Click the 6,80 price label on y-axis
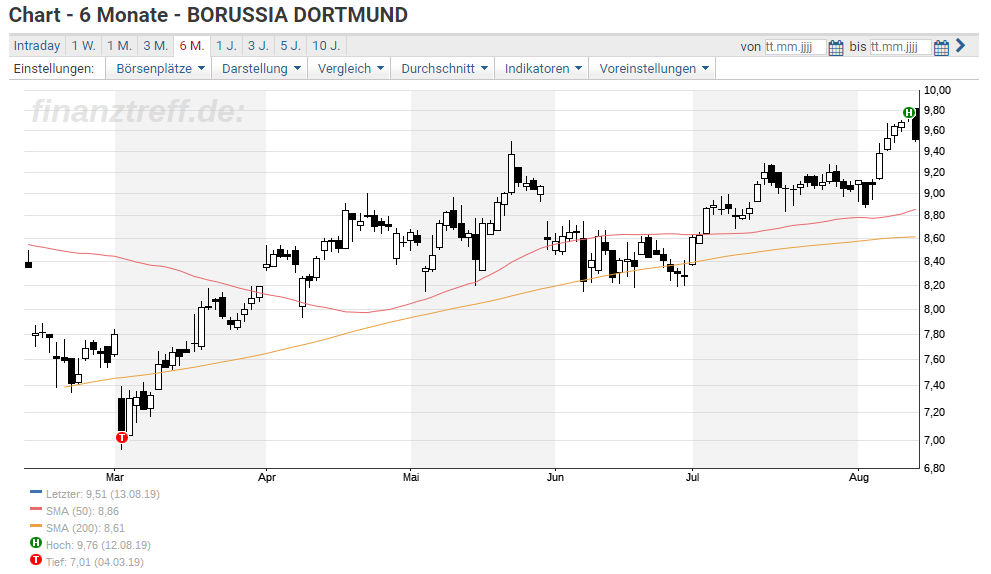The image size is (991, 574). point(935,468)
